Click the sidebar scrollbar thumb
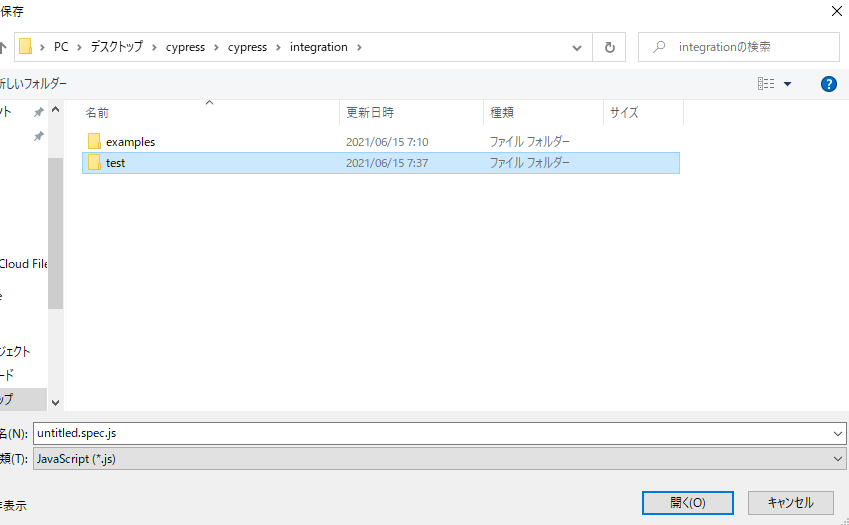The image size is (849, 525). tap(55, 233)
